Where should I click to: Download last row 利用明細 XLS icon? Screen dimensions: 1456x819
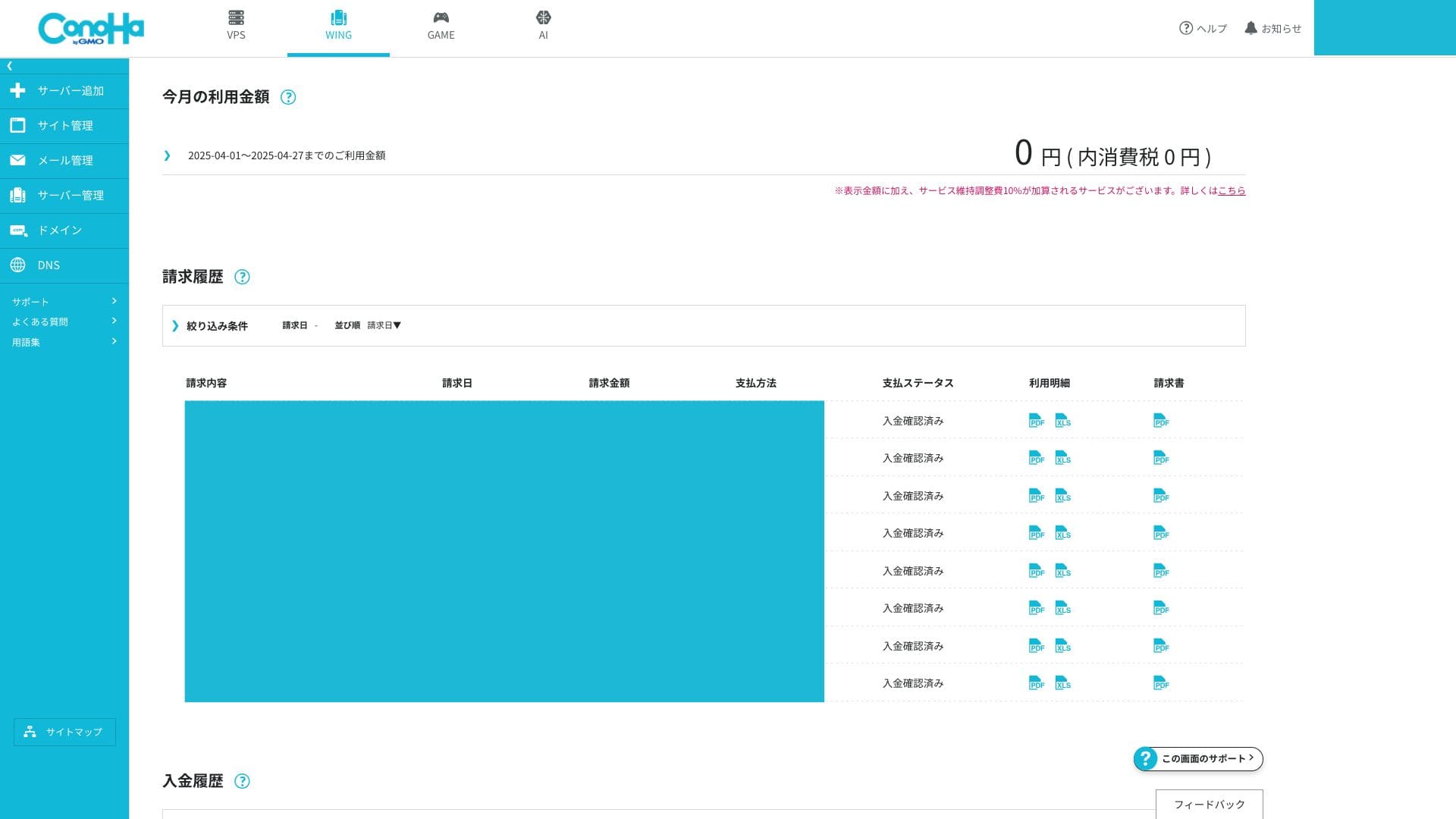(1062, 683)
